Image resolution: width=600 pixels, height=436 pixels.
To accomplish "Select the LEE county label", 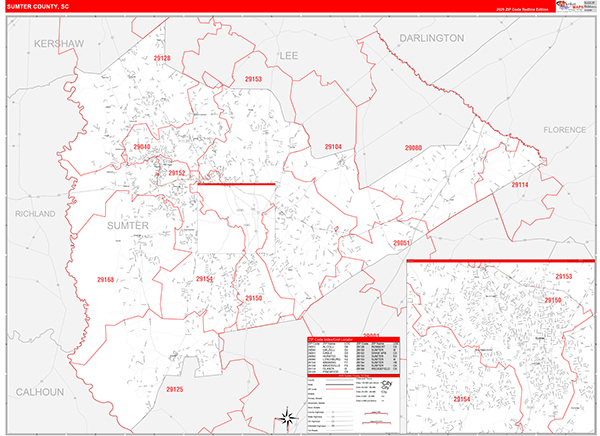I will [x=289, y=56].
